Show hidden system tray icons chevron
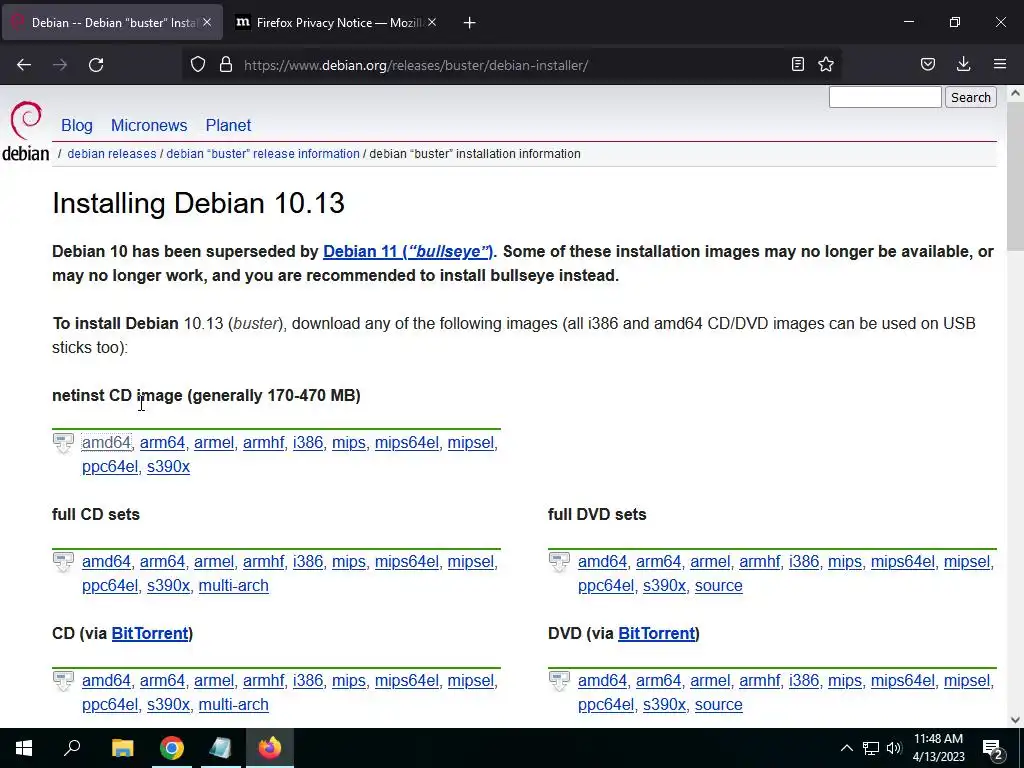This screenshot has width=1024, height=768. tap(846, 748)
